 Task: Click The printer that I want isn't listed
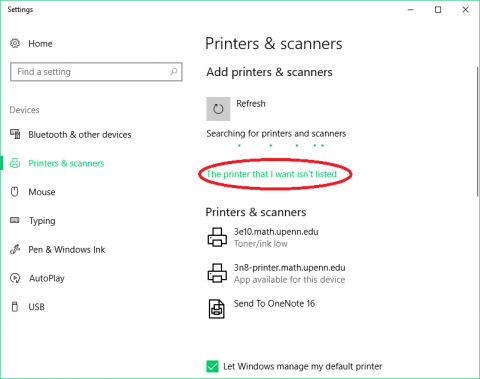272,174
